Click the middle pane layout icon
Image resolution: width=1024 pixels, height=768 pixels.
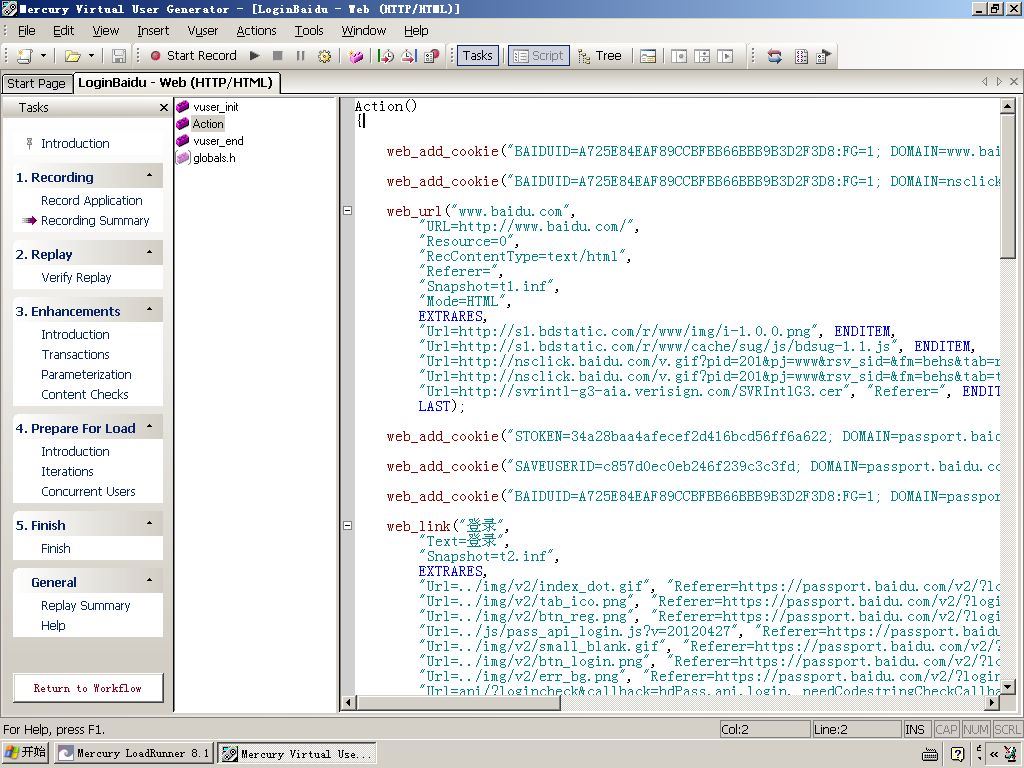(702, 56)
